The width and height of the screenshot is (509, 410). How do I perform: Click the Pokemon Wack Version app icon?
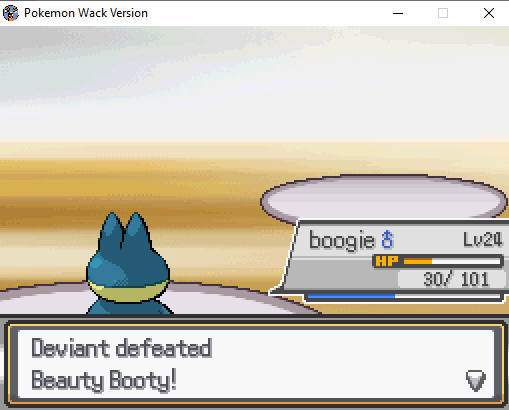click(x=11, y=13)
